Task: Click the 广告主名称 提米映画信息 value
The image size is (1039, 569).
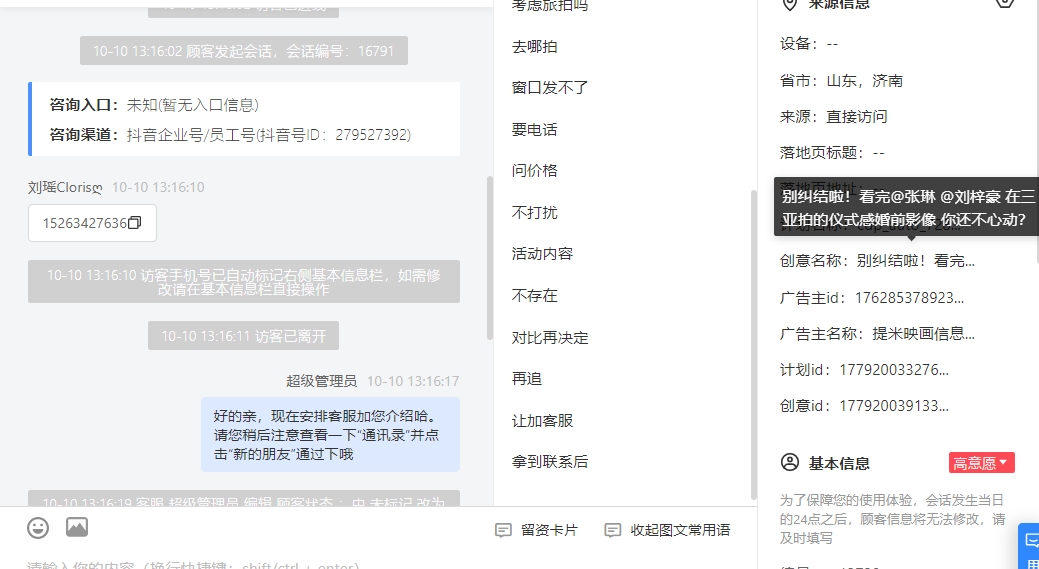Action: tap(923, 334)
